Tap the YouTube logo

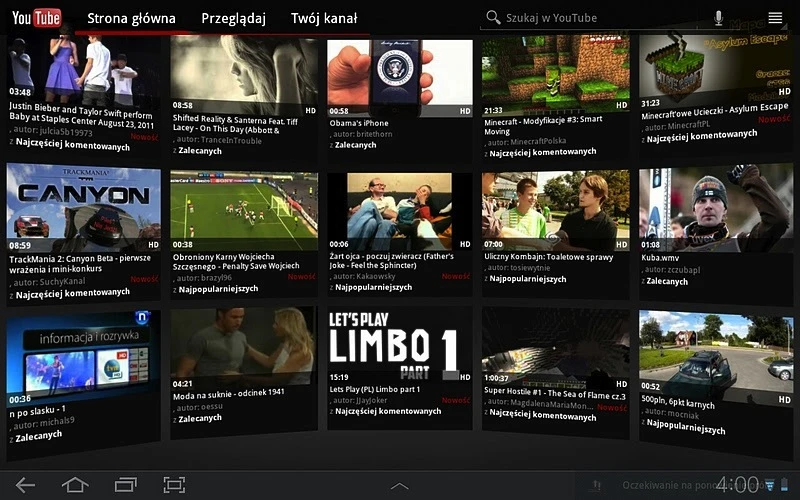[36, 18]
